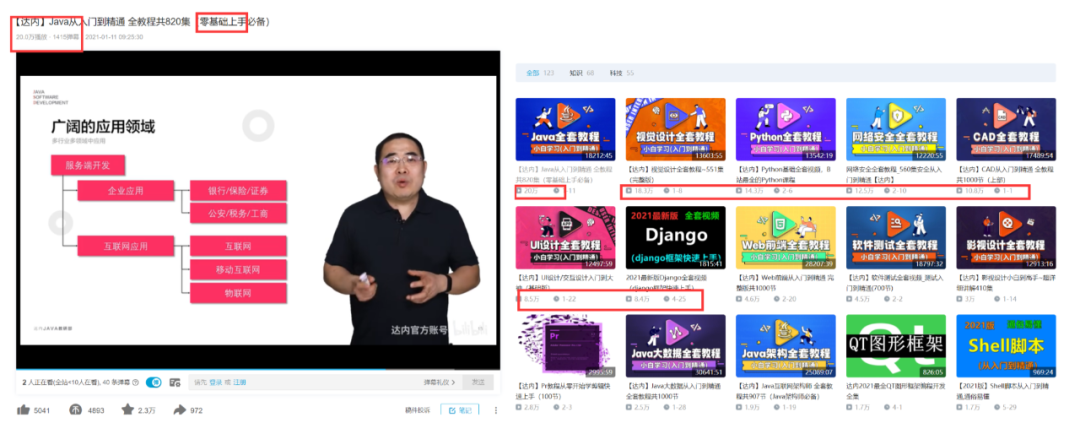The image size is (1080, 423).
Task: Click the 稿件投诉 report link
Action: pyautogui.click(x=417, y=409)
